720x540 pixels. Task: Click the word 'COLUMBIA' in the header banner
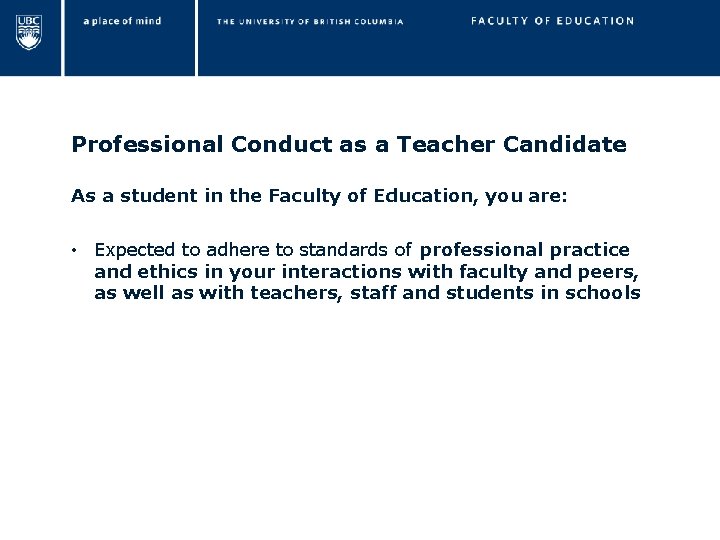(379, 22)
